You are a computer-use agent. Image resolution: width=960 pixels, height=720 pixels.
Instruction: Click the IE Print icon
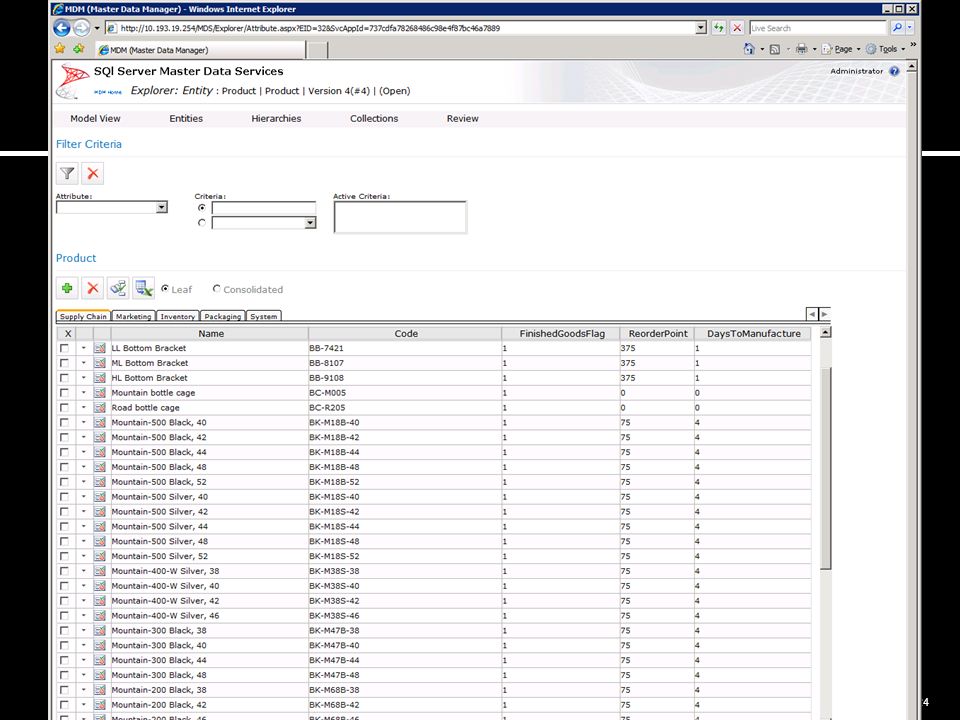pos(801,49)
